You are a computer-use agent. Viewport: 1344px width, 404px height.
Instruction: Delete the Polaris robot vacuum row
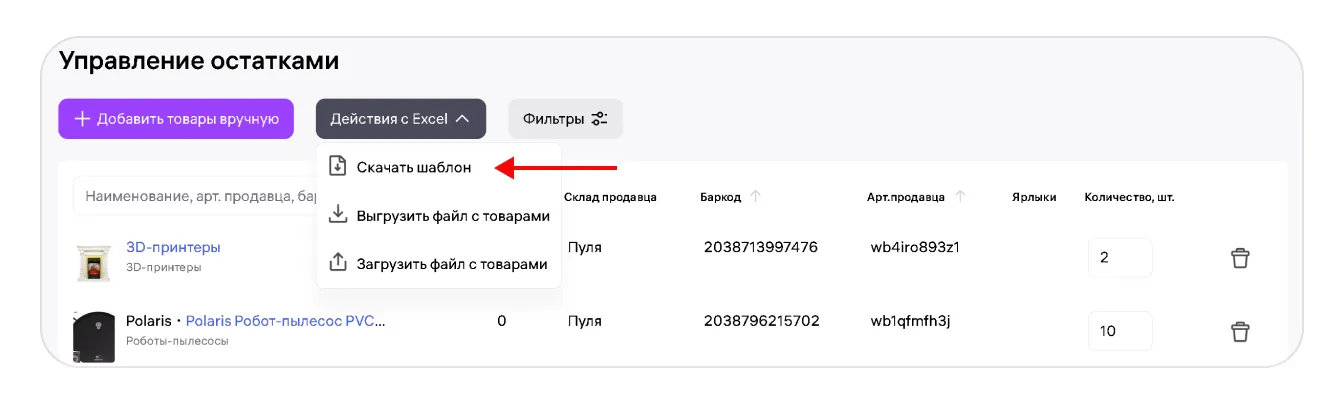point(1240,331)
